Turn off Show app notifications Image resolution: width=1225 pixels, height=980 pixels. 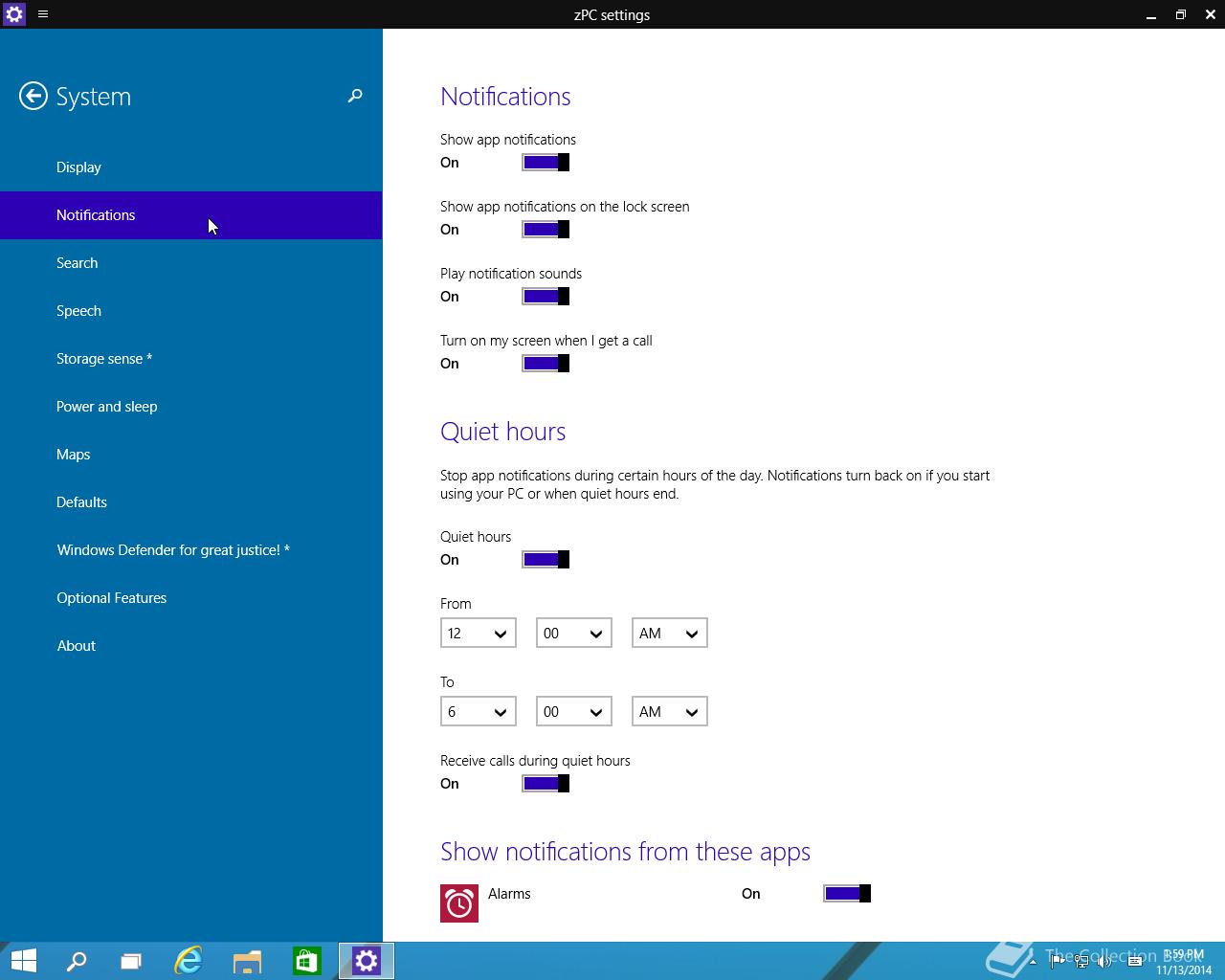546,163
